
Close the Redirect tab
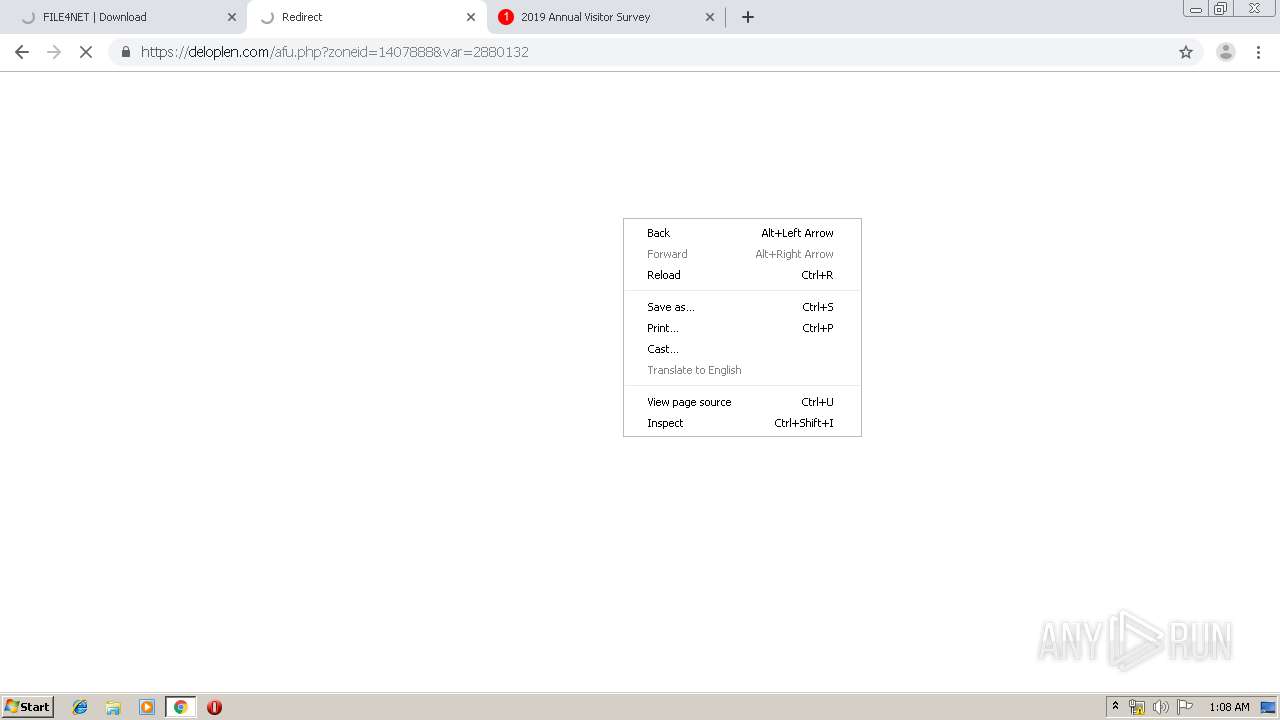click(471, 17)
